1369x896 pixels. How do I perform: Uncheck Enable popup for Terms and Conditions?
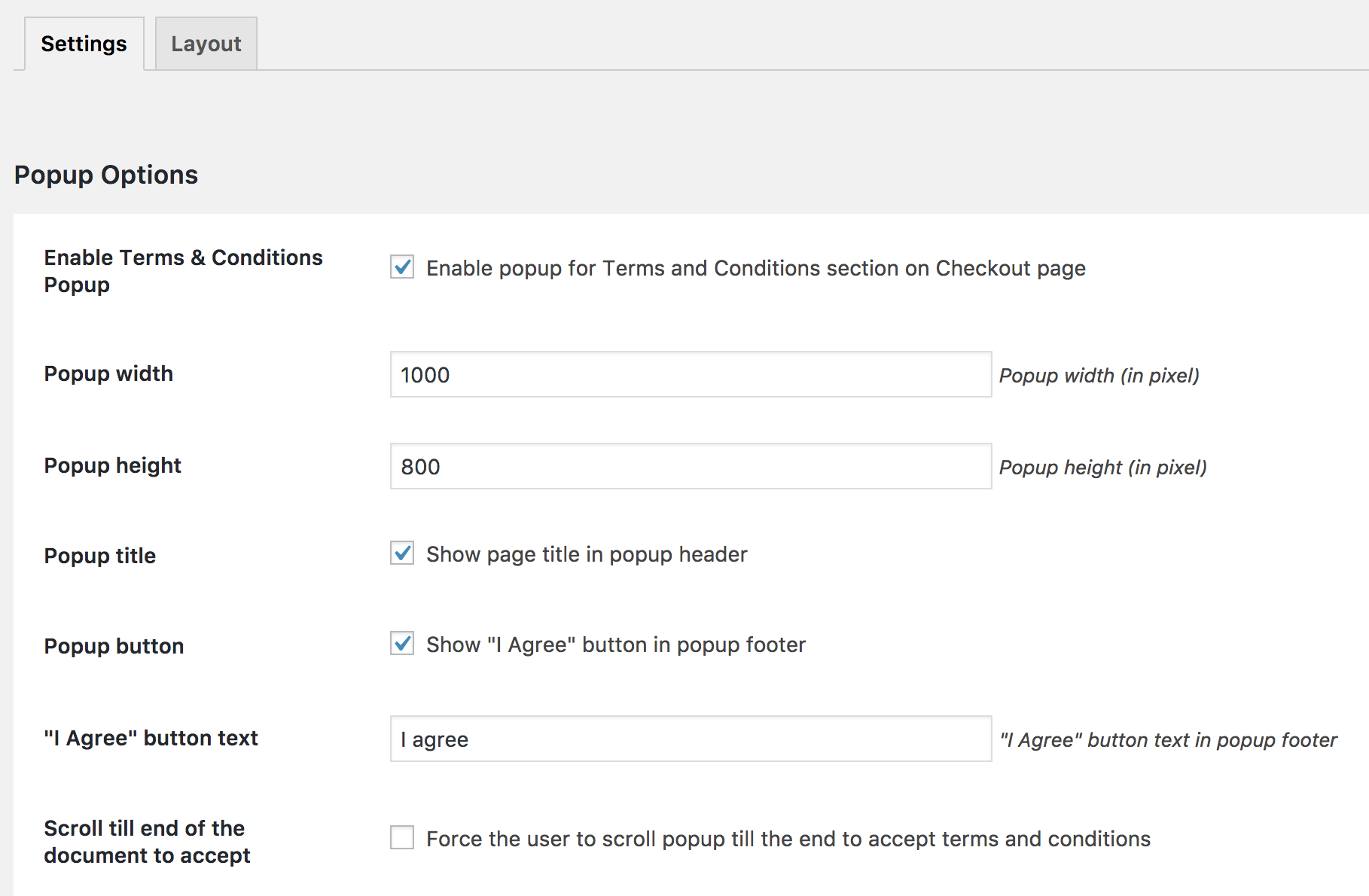402,267
